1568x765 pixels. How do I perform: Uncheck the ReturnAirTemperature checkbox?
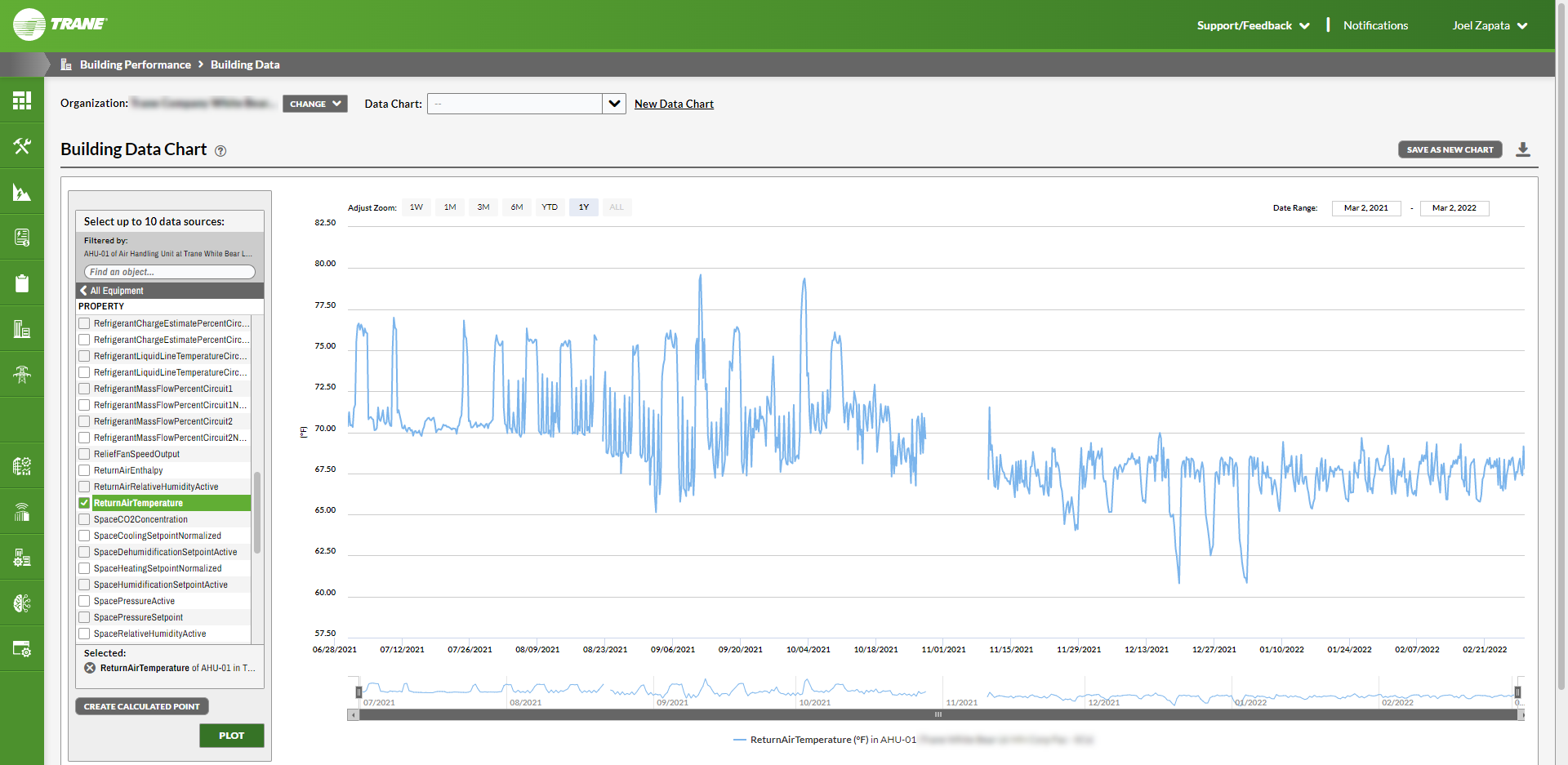(x=84, y=503)
